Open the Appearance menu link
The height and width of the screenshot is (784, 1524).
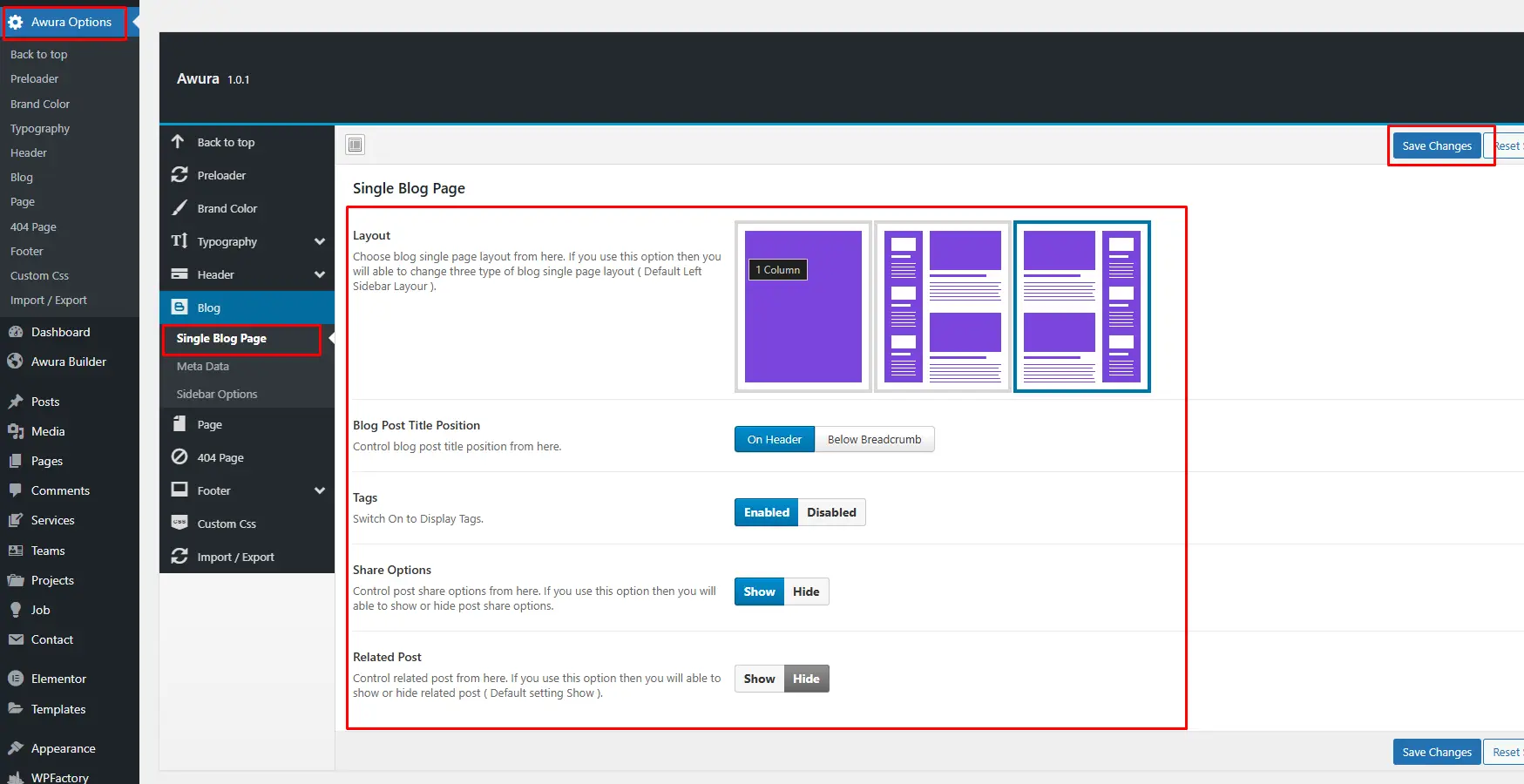click(x=64, y=748)
